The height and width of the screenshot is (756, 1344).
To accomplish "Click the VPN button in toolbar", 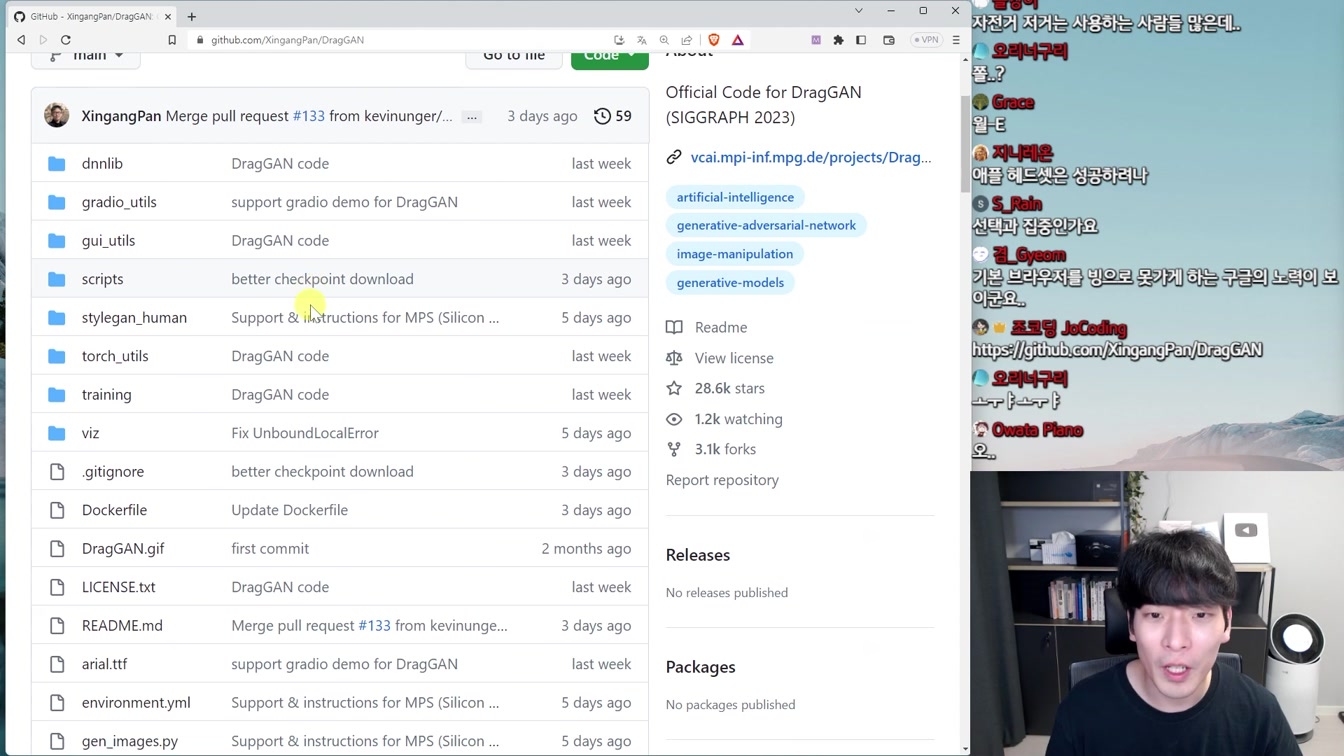I will pyautogui.click(x=926, y=40).
